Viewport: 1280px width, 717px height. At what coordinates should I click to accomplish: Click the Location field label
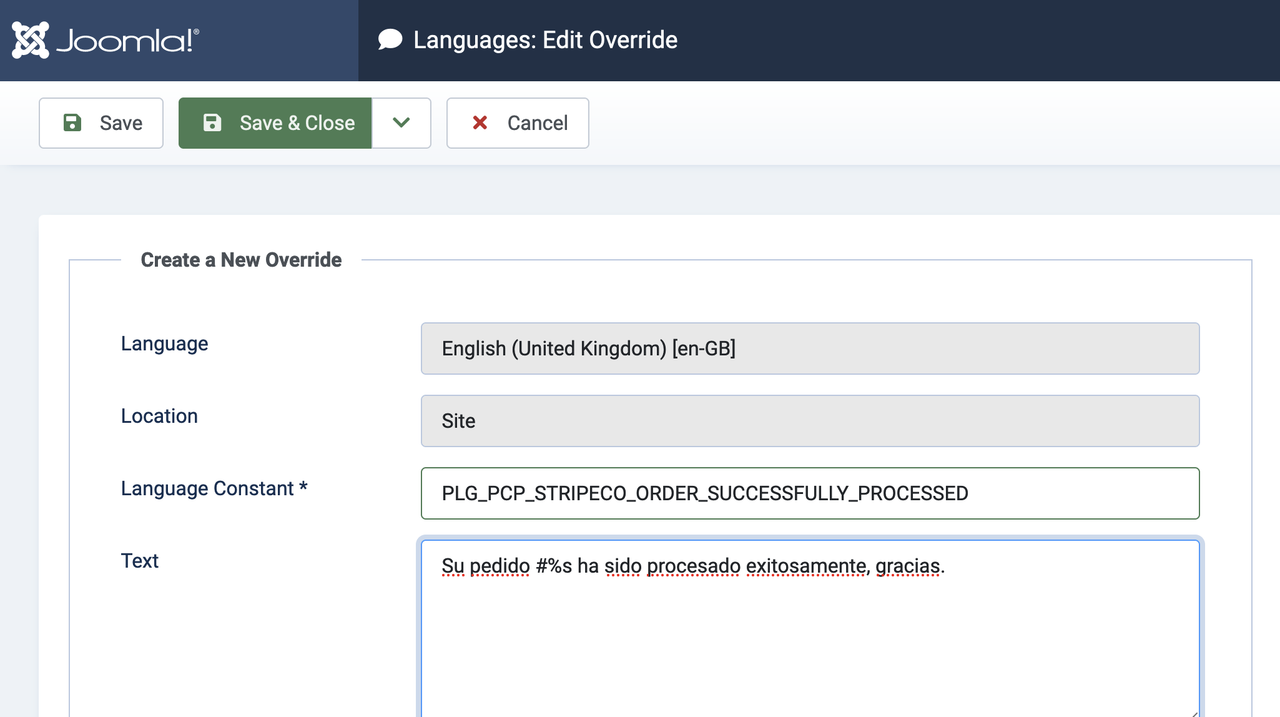pyautogui.click(x=159, y=416)
